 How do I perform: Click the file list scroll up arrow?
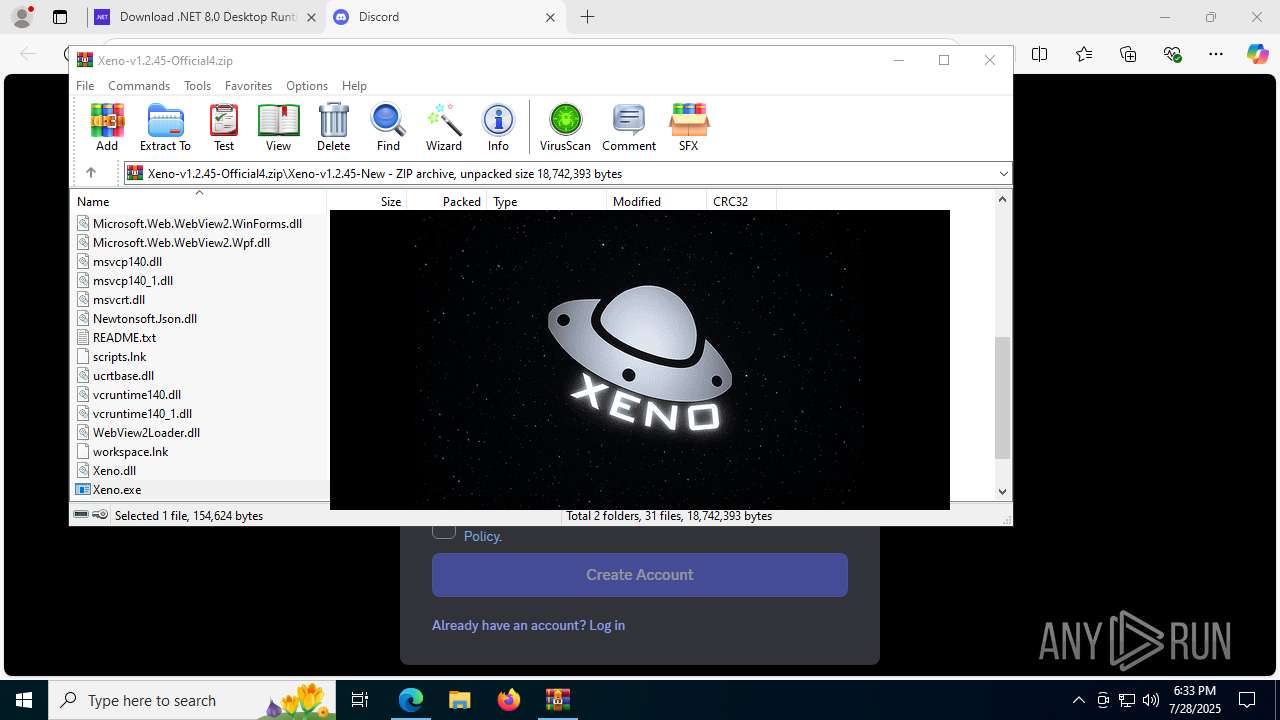click(1003, 200)
